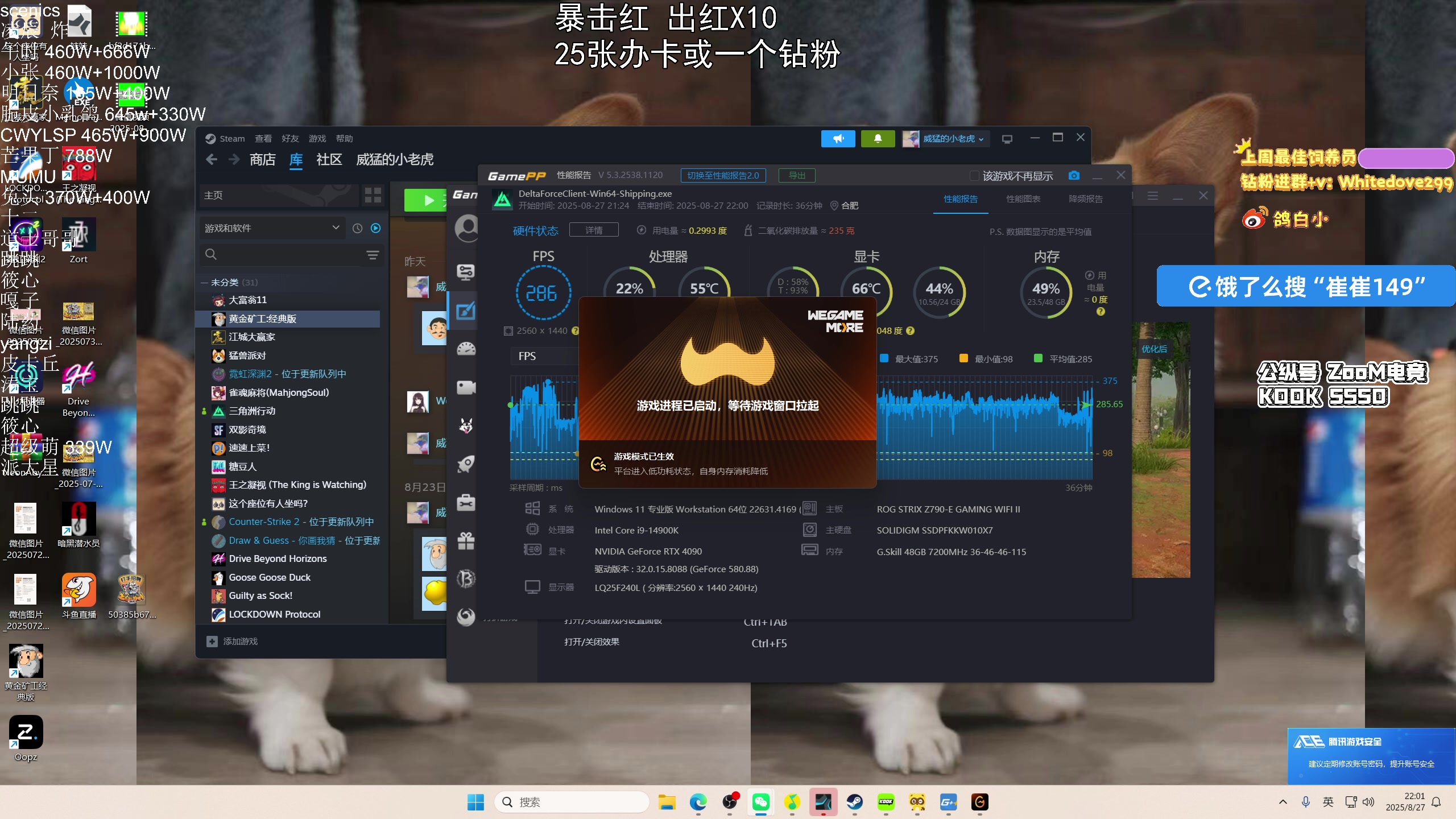1456x819 pixels.
Task: Click the Steam library recent clock icon
Action: click(357, 228)
